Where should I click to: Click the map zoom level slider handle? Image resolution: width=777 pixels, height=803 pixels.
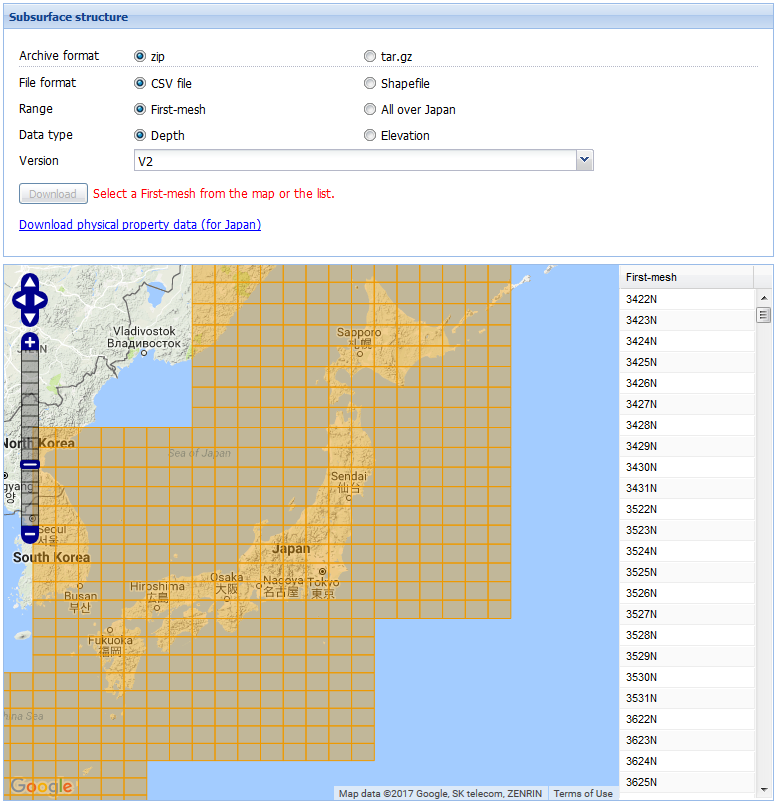coord(30,464)
